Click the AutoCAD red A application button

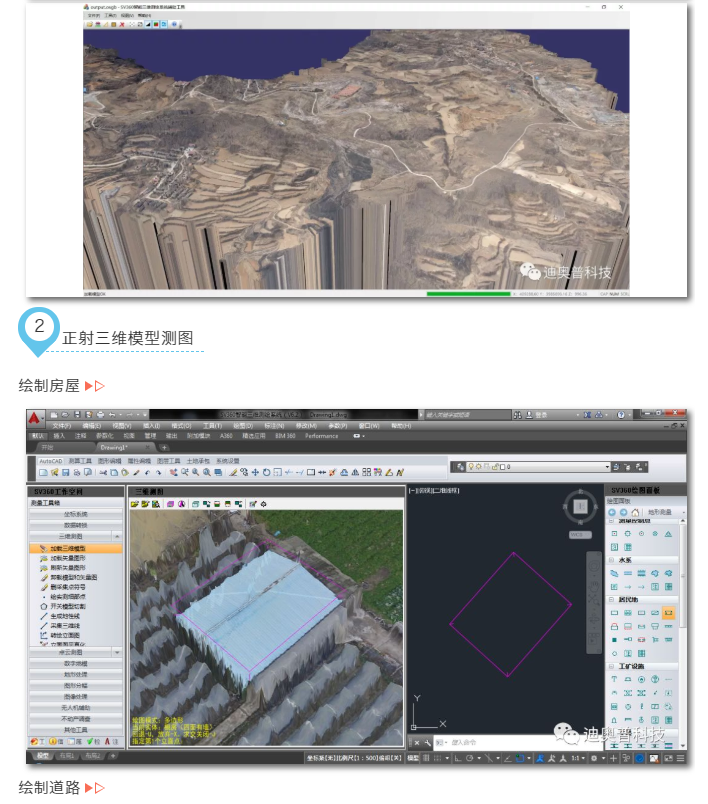coord(34,418)
